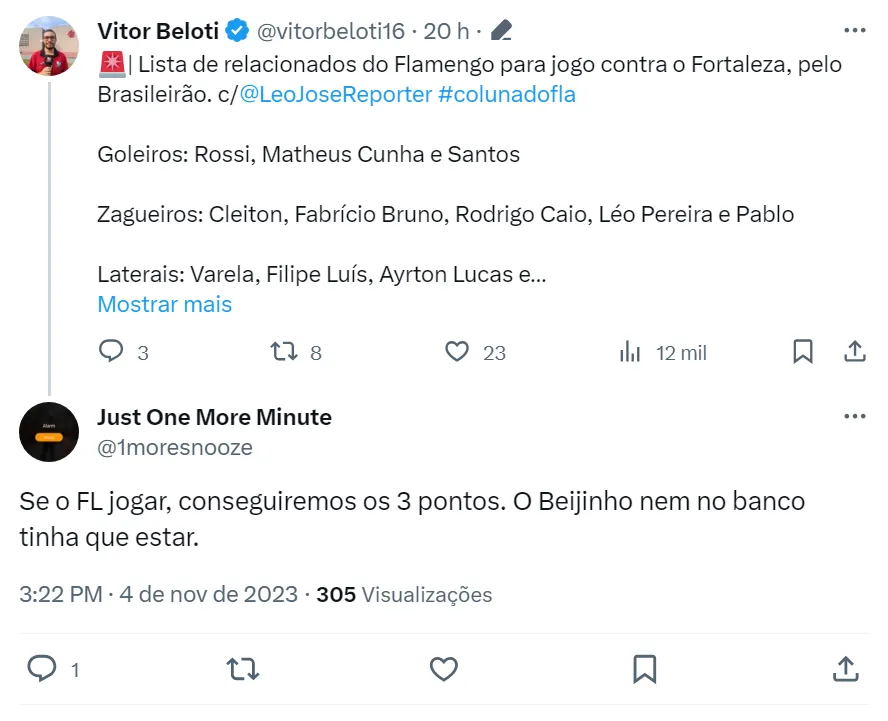Click the @1moresnooze handle
This screenshot has width=888, height=721.
pyautogui.click(x=175, y=447)
